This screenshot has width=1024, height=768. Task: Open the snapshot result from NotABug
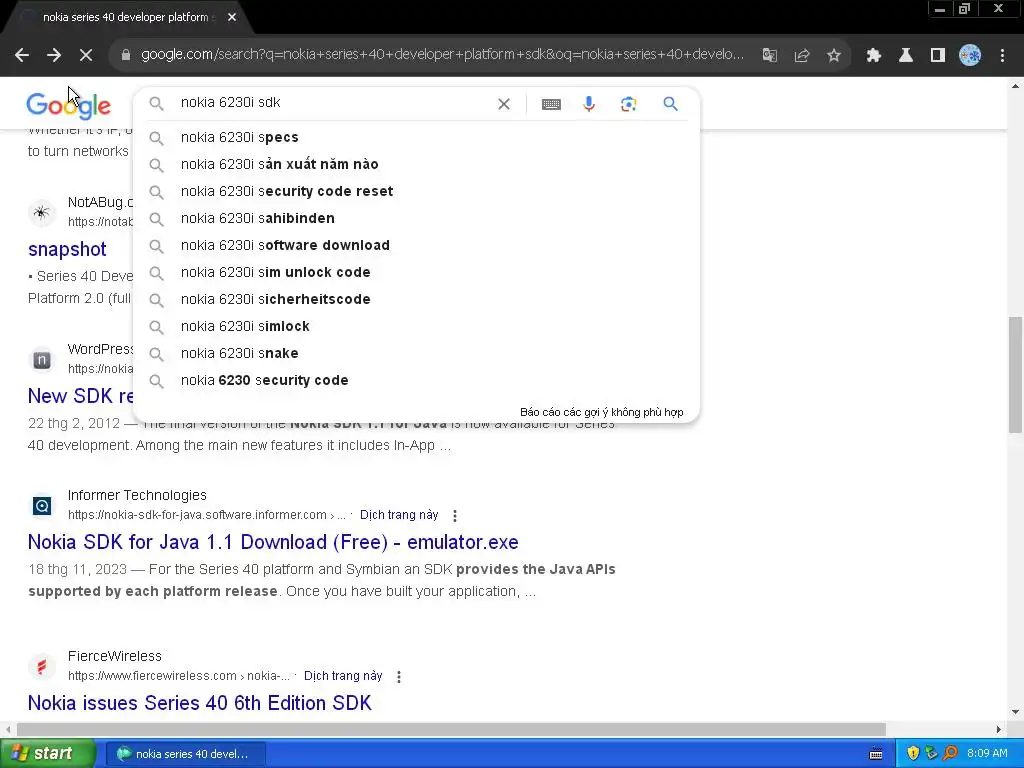(x=67, y=249)
